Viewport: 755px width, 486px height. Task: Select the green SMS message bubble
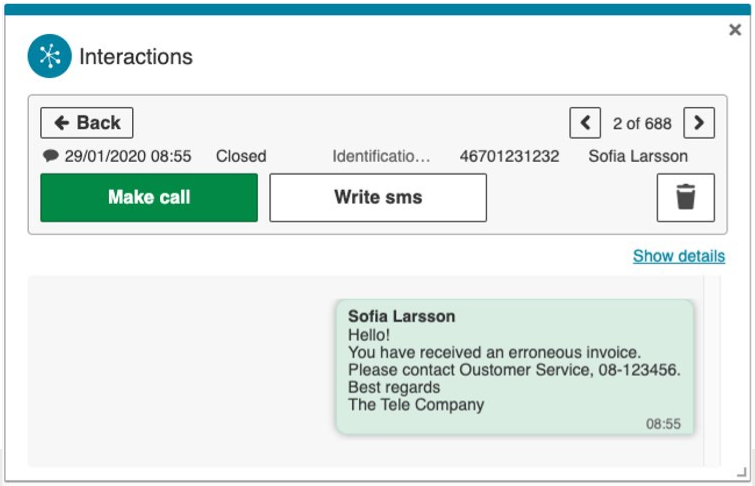point(515,367)
